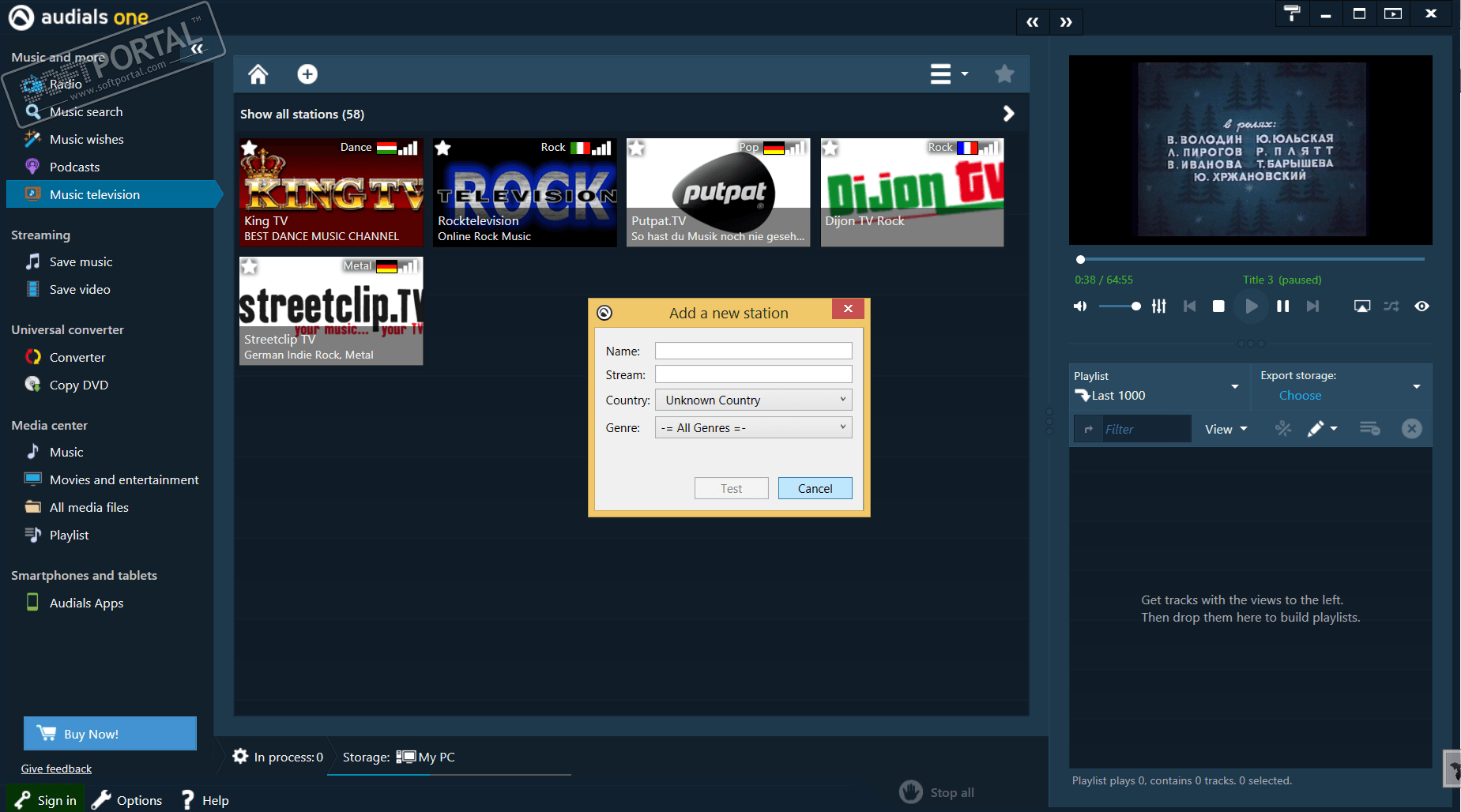Click the Playlist icon in sidebar
This screenshot has width=1461, height=812.
pyautogui.click(x=32, y=535)
